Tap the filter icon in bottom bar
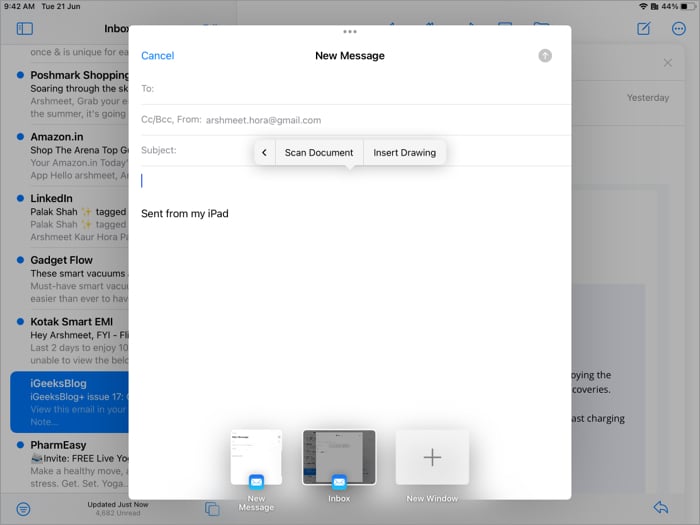 click(23, 508)
